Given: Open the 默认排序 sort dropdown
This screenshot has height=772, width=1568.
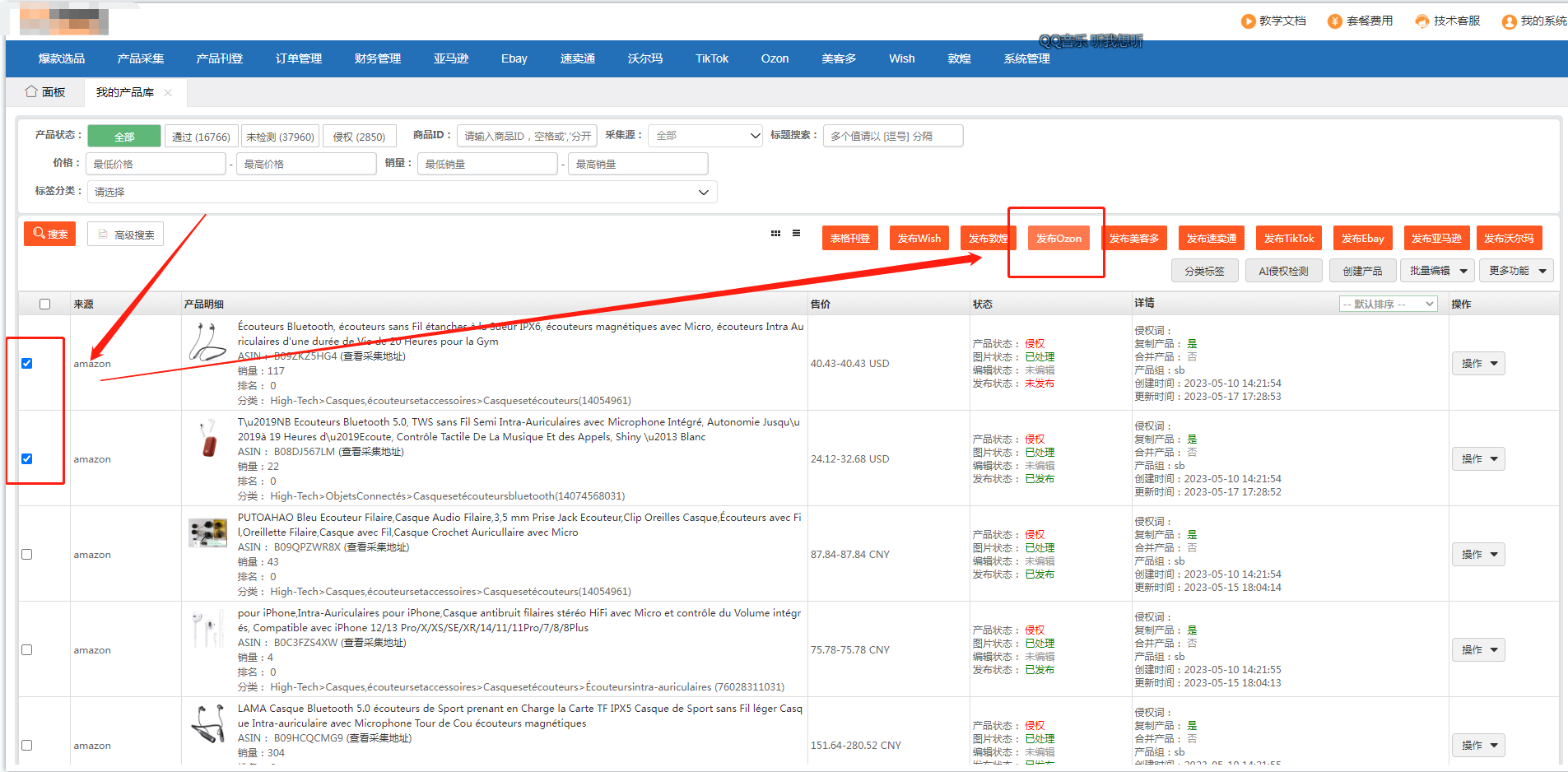Looking at the screenshot, I should coord(1388,305).
